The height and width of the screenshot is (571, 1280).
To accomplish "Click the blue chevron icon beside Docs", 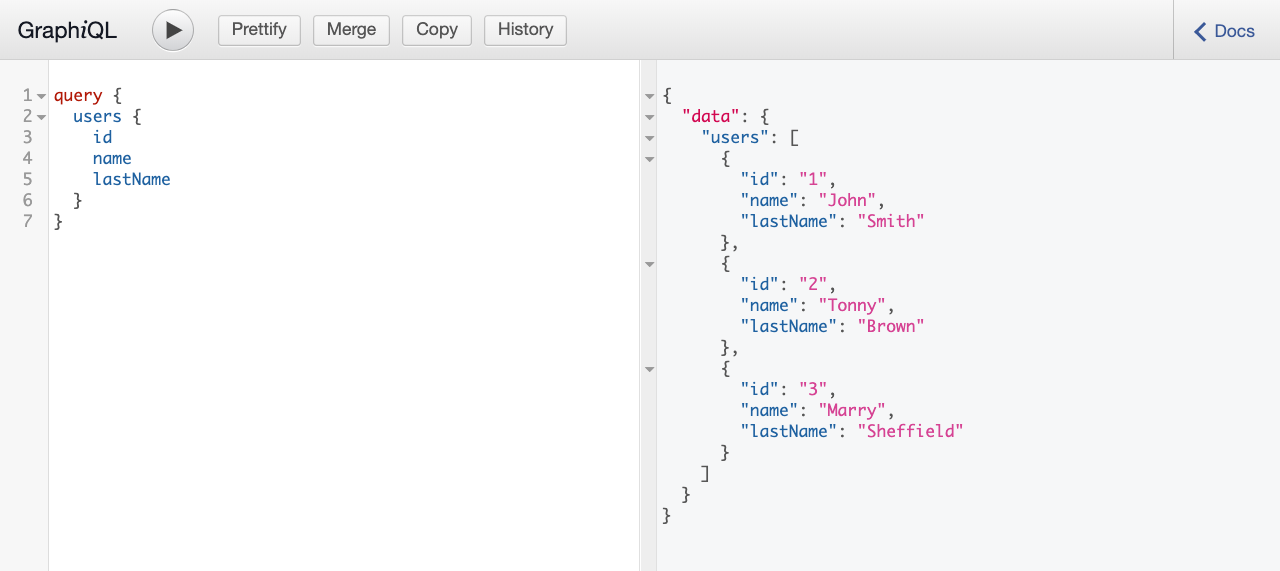I will 1200,31.
